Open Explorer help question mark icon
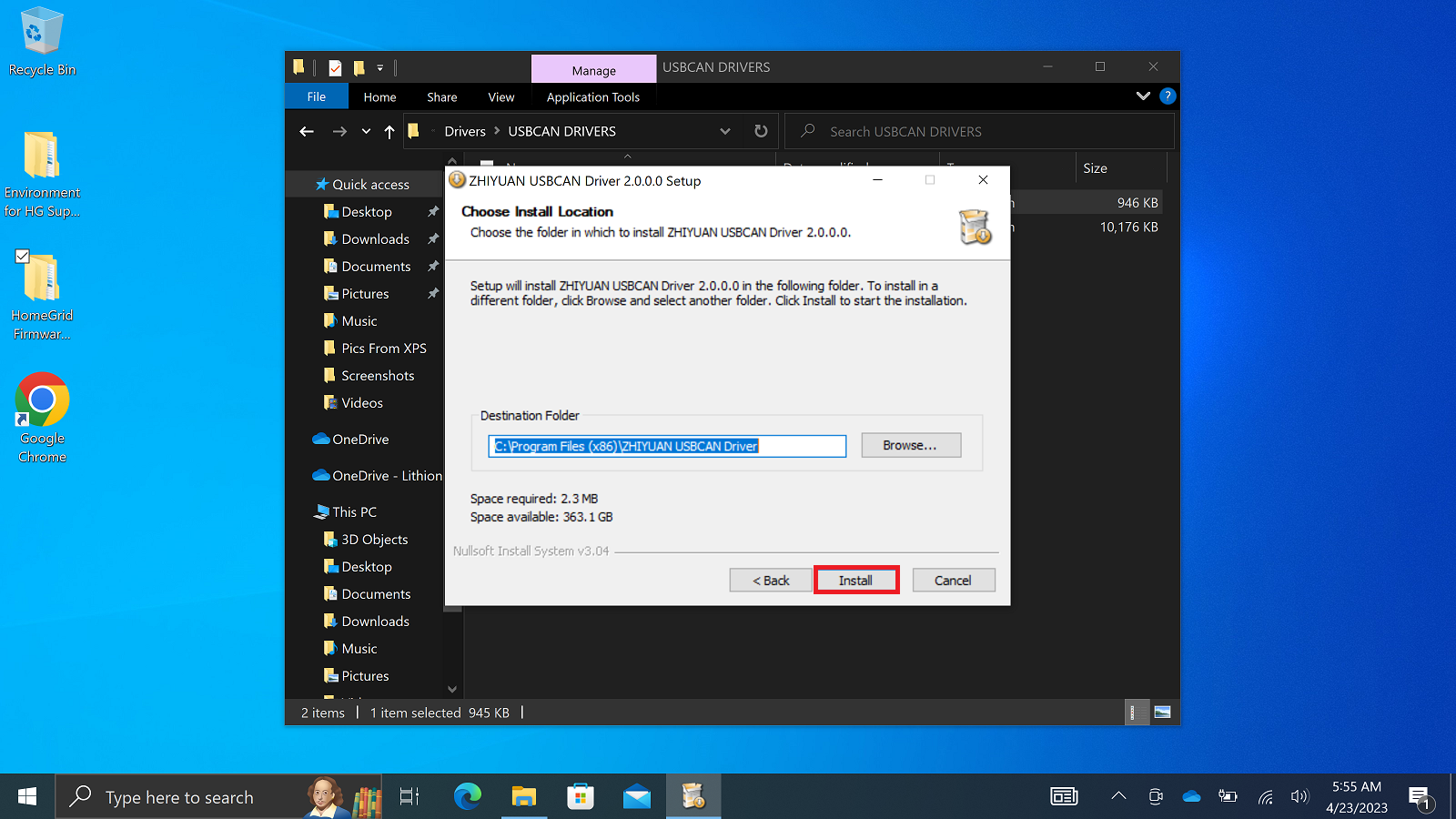Screen dimensions: 1456x819 point(1168,96)
